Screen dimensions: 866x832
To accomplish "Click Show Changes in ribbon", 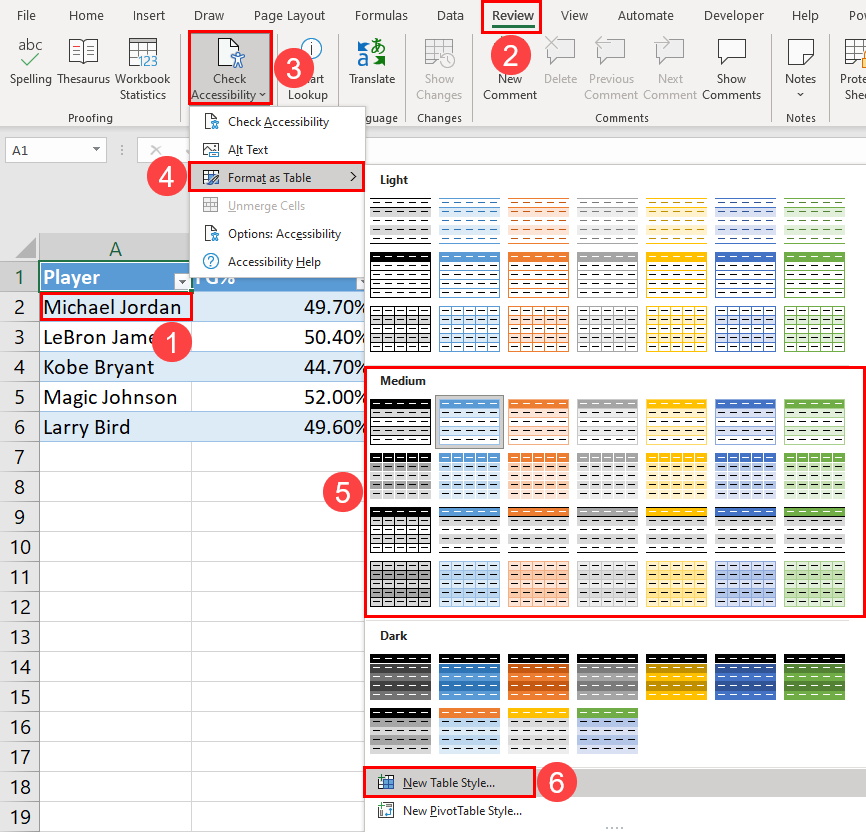I will (x=439, y=69).
